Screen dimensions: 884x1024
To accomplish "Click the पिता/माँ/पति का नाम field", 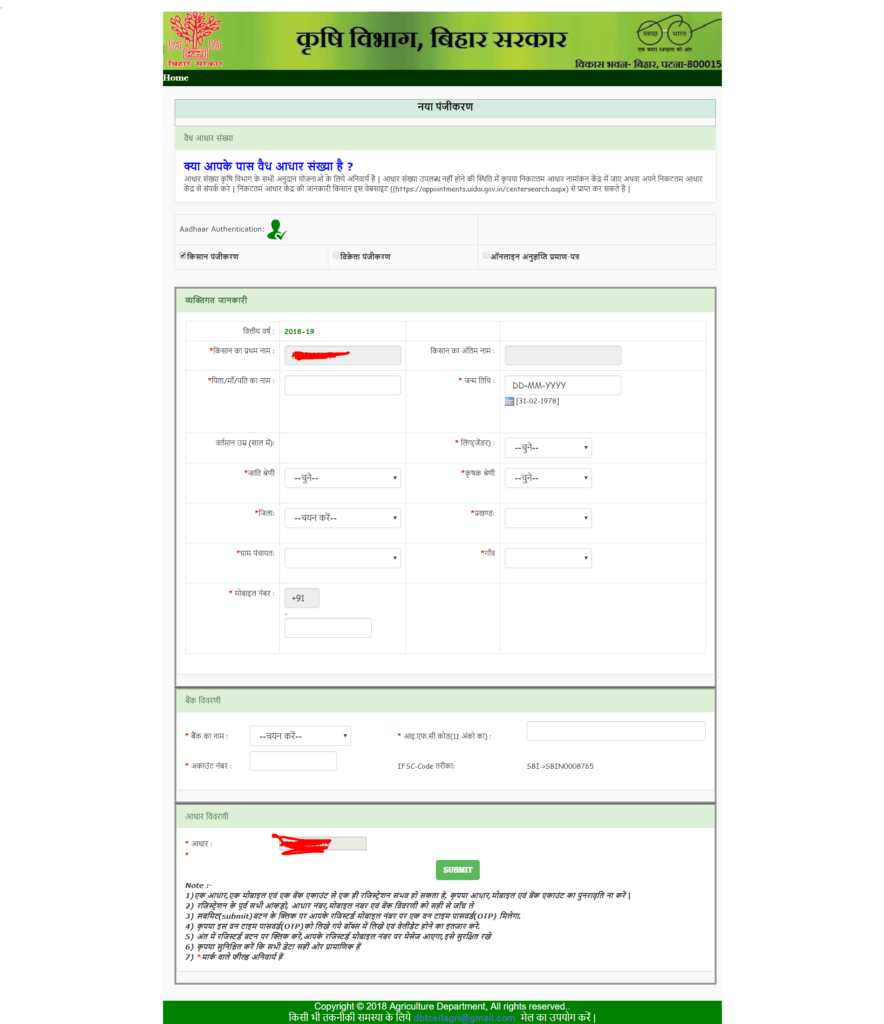I will pyautogui.click(x=343, y=385).
